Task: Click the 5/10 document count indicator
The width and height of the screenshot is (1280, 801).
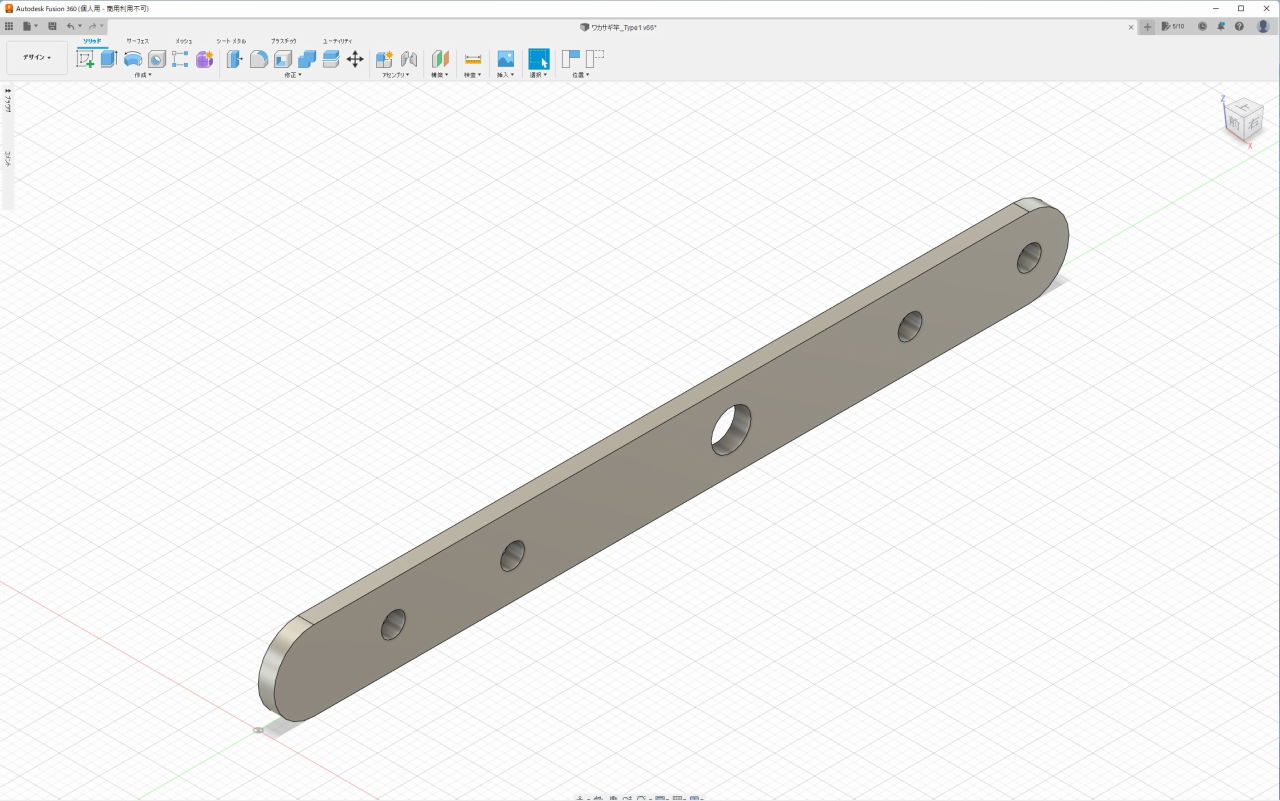Action: (1173, 27)
